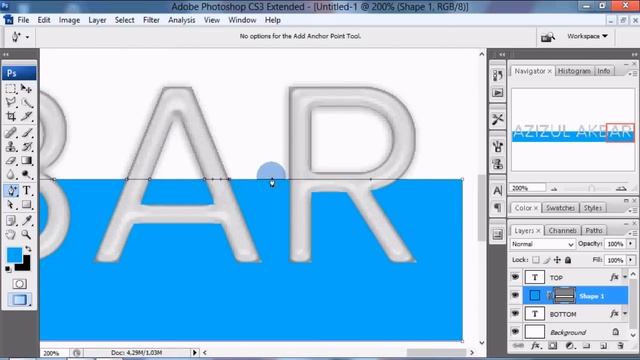Open the status bar info arrow
This screenshot has height=360, width=640.
(x=195, y=352)
